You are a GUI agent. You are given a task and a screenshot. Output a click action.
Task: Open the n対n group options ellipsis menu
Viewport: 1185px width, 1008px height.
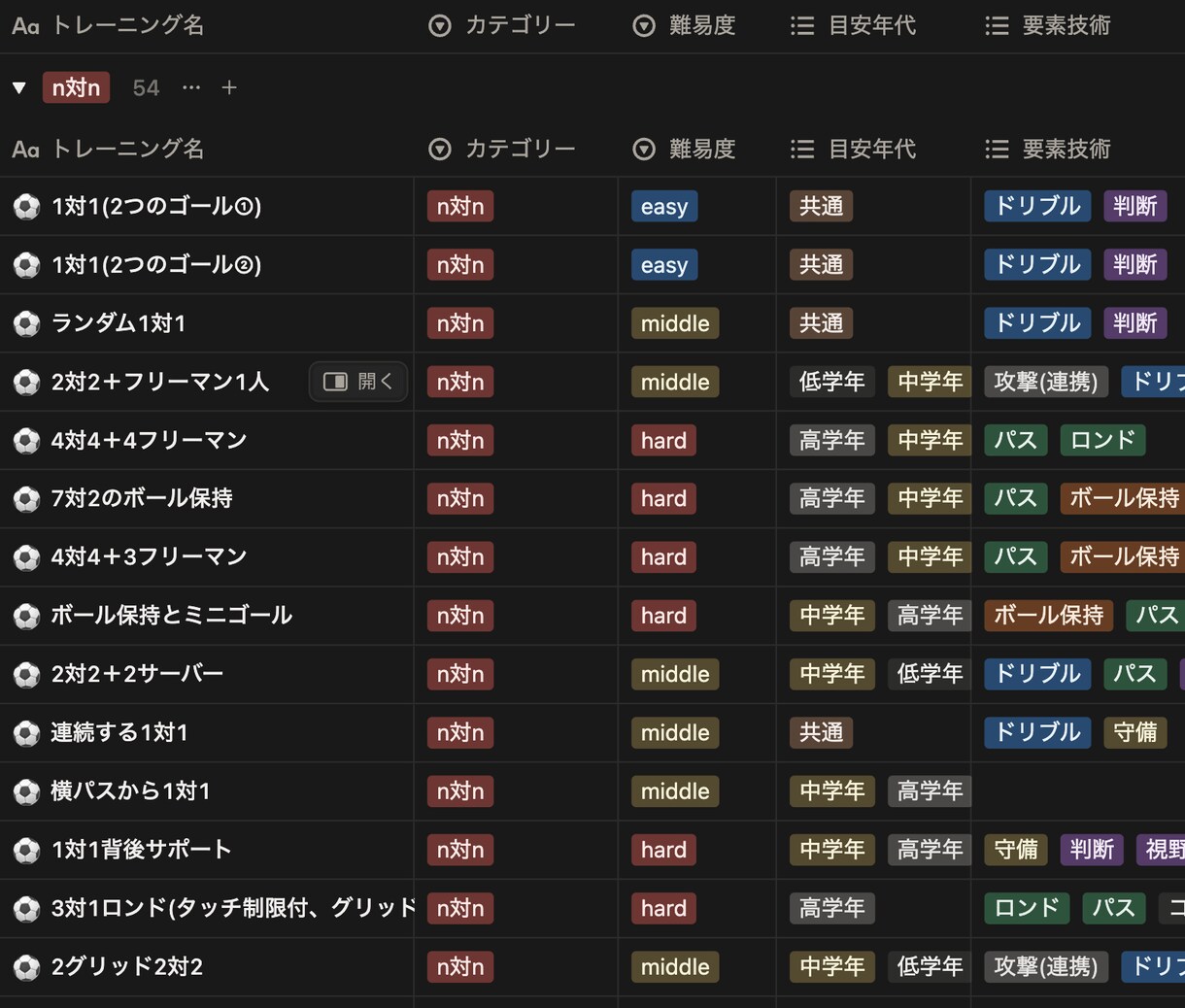[191, 87]
